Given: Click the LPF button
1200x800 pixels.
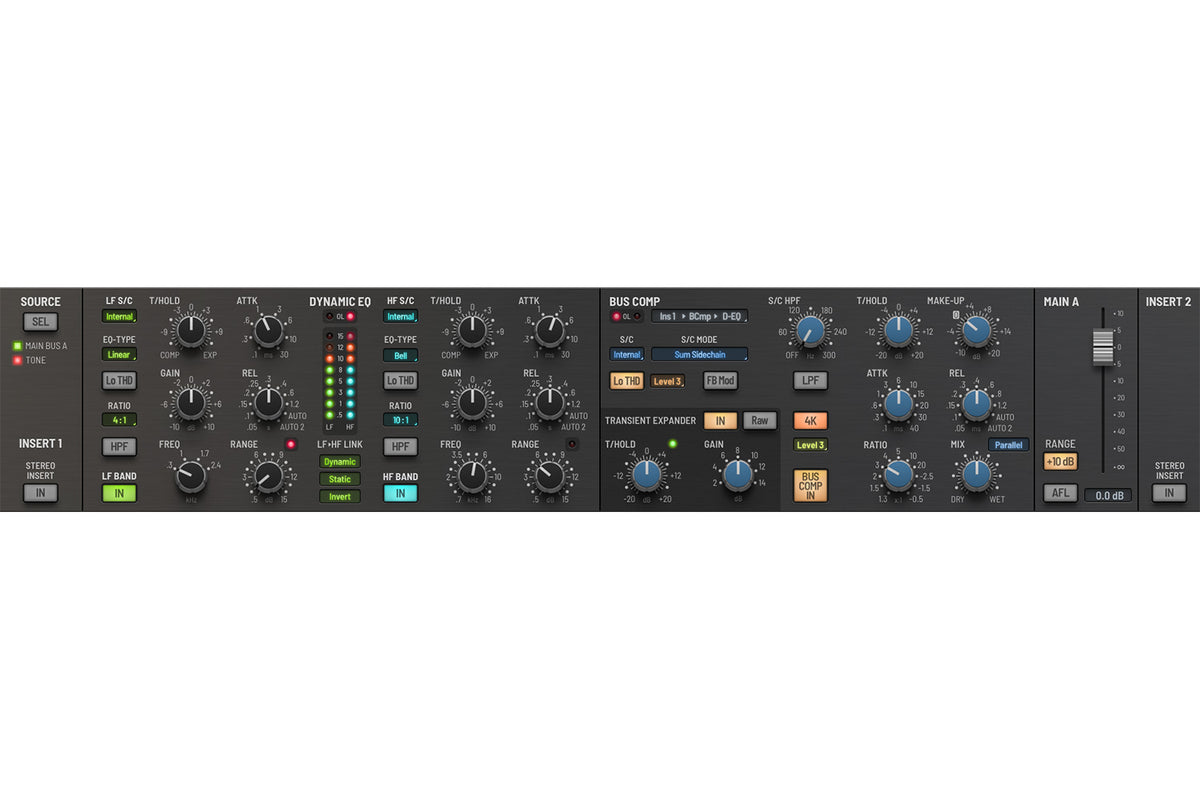Looking at the screenshot, I should click(x=811, y=380).
